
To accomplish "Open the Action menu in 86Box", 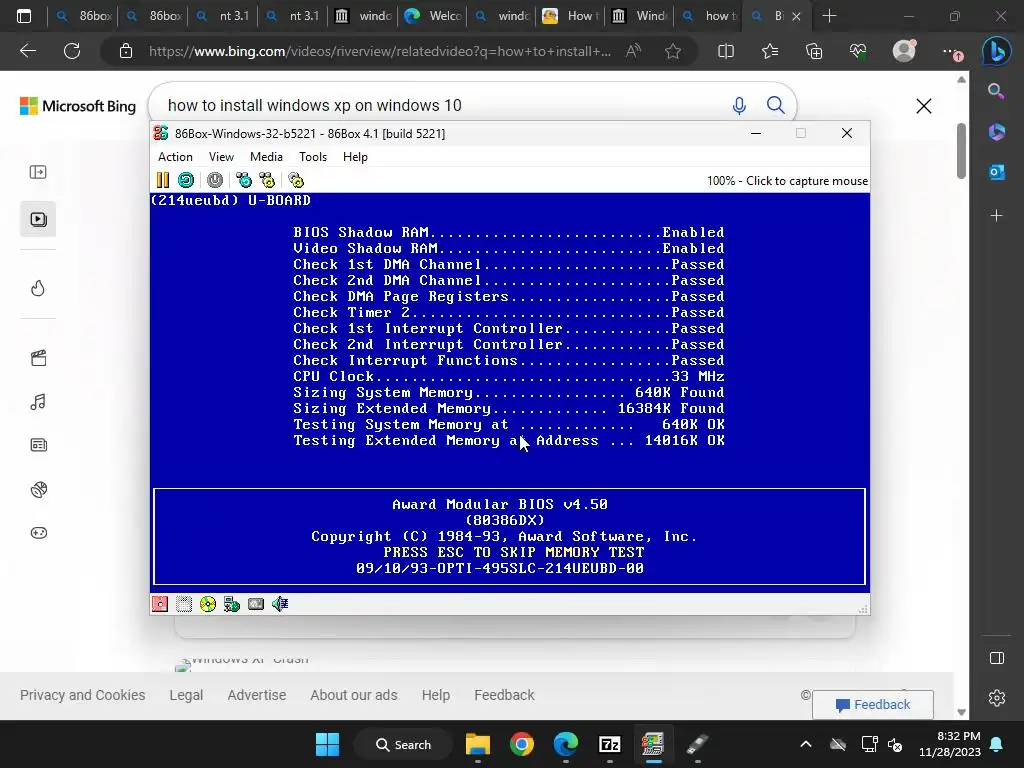I will pyautogui.click(x=175, y=157).
